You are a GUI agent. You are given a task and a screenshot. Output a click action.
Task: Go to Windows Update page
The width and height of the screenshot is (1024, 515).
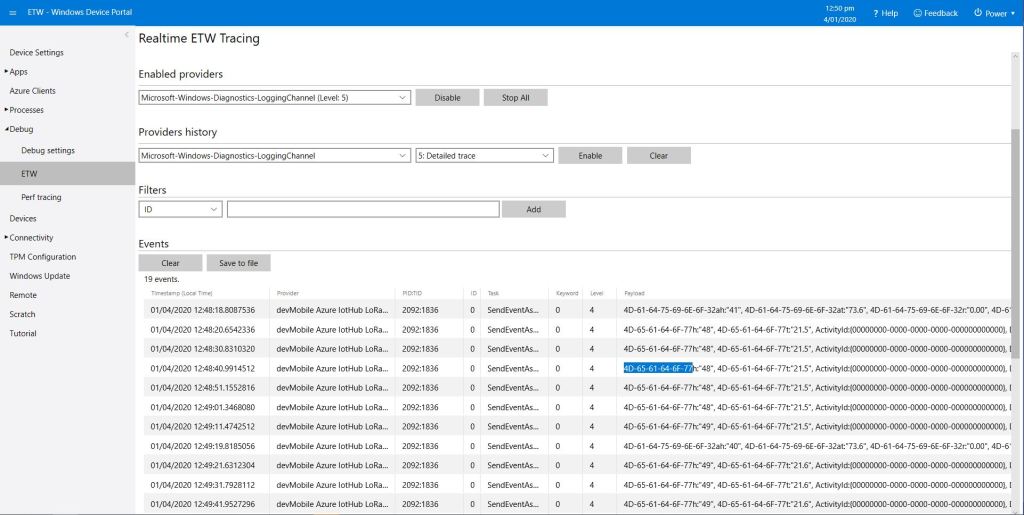[x=40, y=276]
